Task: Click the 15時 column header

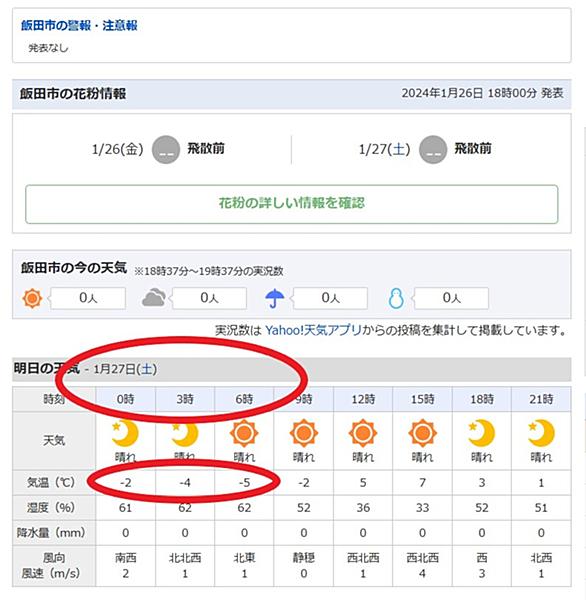Action: [x=422, y=399]
